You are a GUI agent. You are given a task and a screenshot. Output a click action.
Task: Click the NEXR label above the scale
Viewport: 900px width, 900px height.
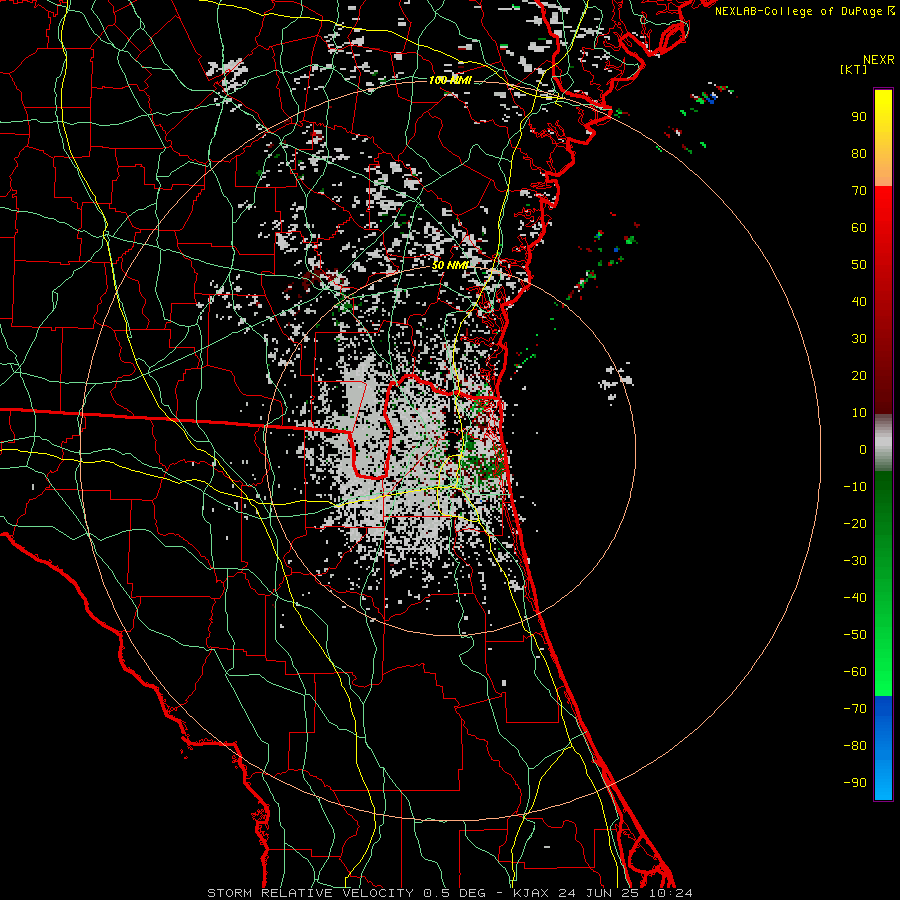(x=879, y=60)
